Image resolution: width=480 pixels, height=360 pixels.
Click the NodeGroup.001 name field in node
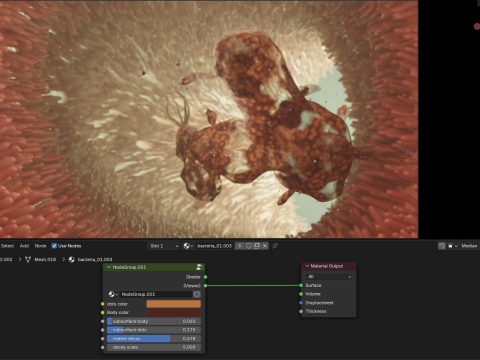[x=156, y=294]
